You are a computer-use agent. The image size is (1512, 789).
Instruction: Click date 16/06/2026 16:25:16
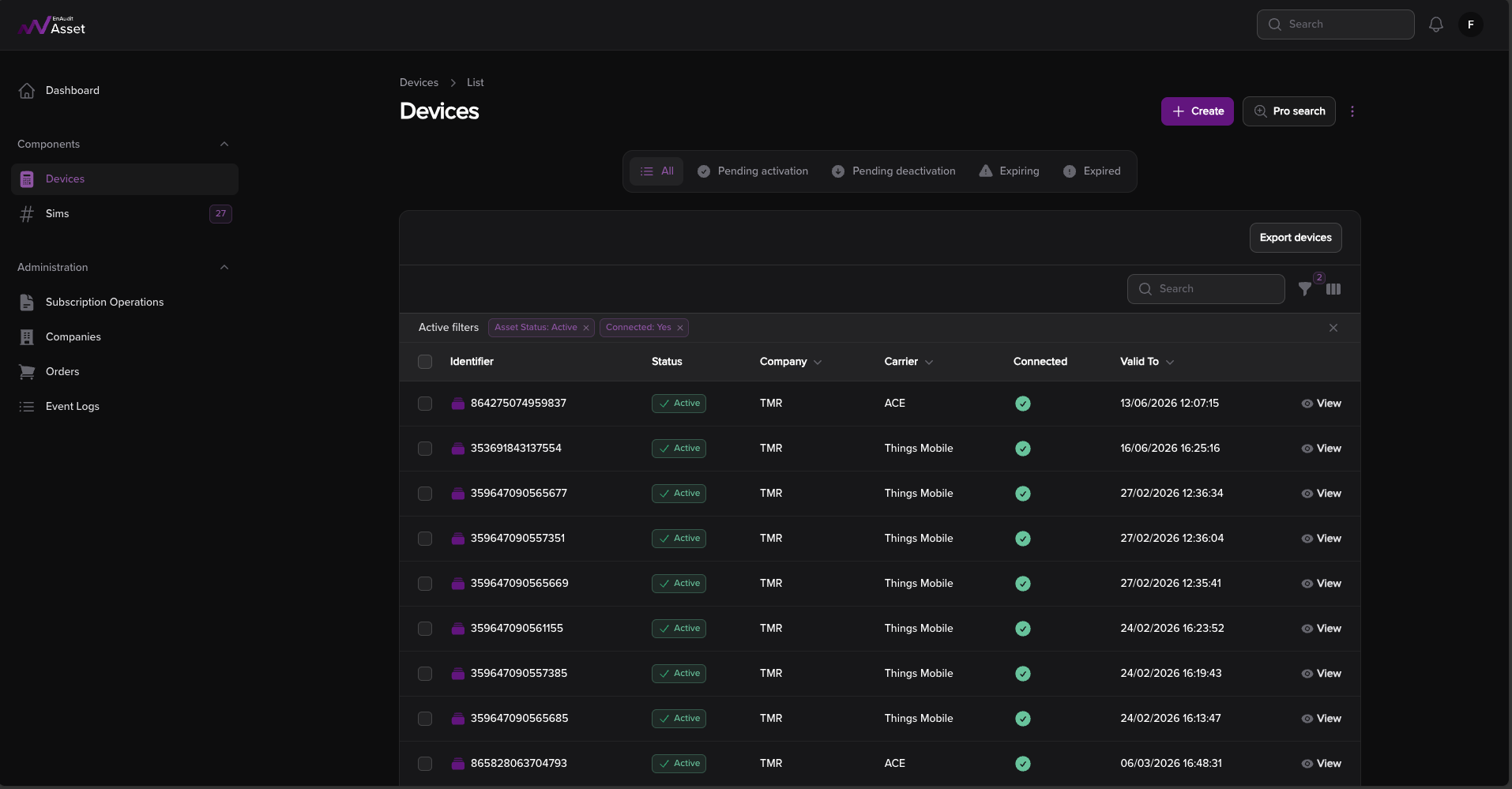[x=1170, y=449]
